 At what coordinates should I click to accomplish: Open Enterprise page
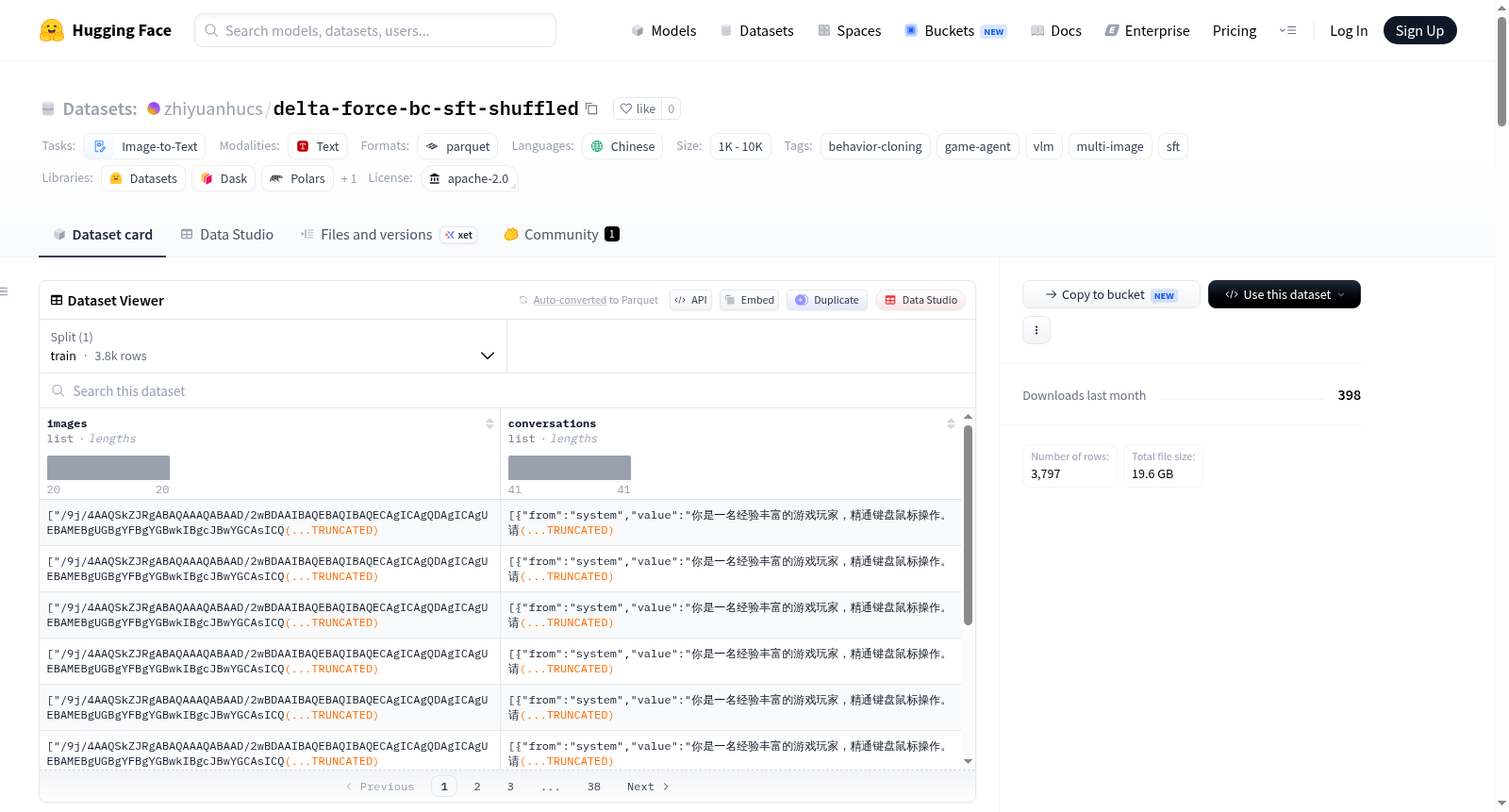(1147, 31)
